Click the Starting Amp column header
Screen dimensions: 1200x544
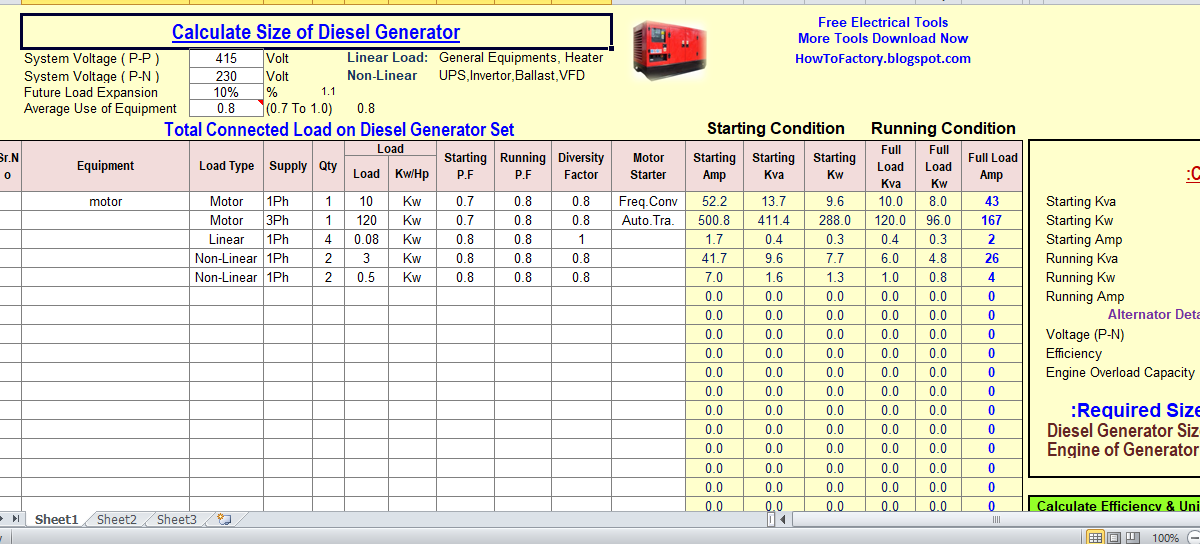[714, 166]
